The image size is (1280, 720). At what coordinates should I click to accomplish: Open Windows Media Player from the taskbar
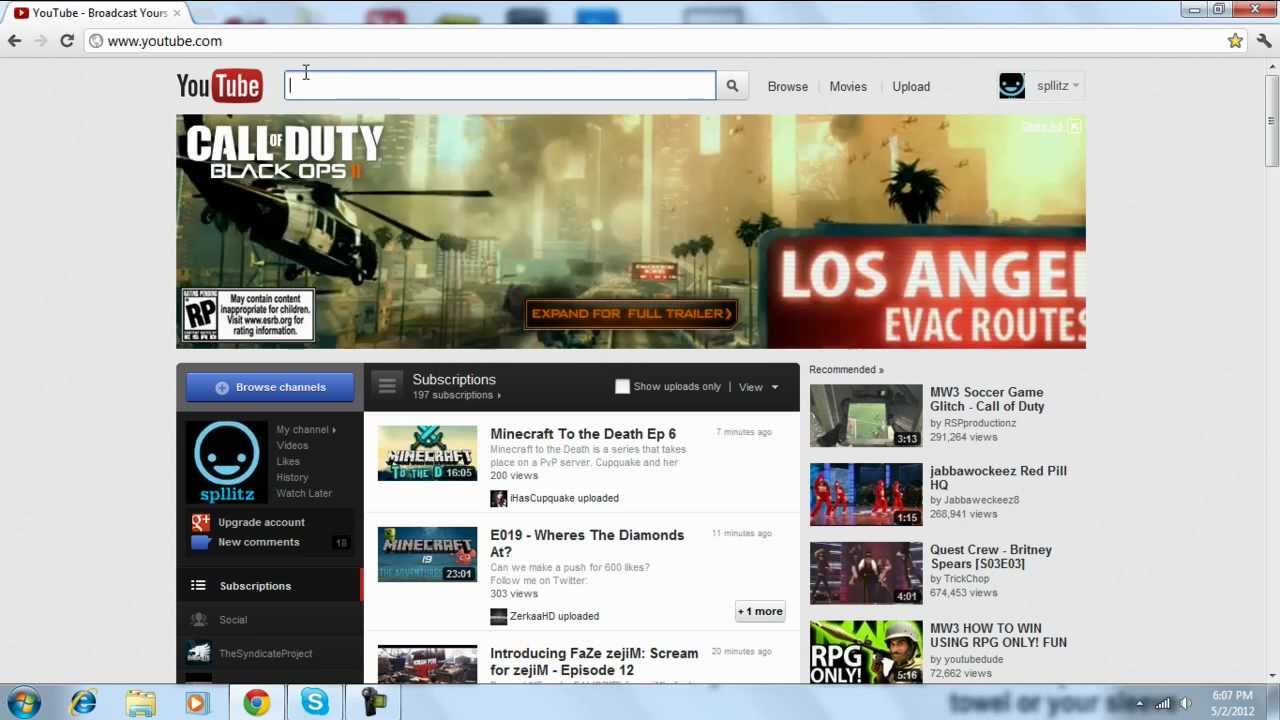196,703
